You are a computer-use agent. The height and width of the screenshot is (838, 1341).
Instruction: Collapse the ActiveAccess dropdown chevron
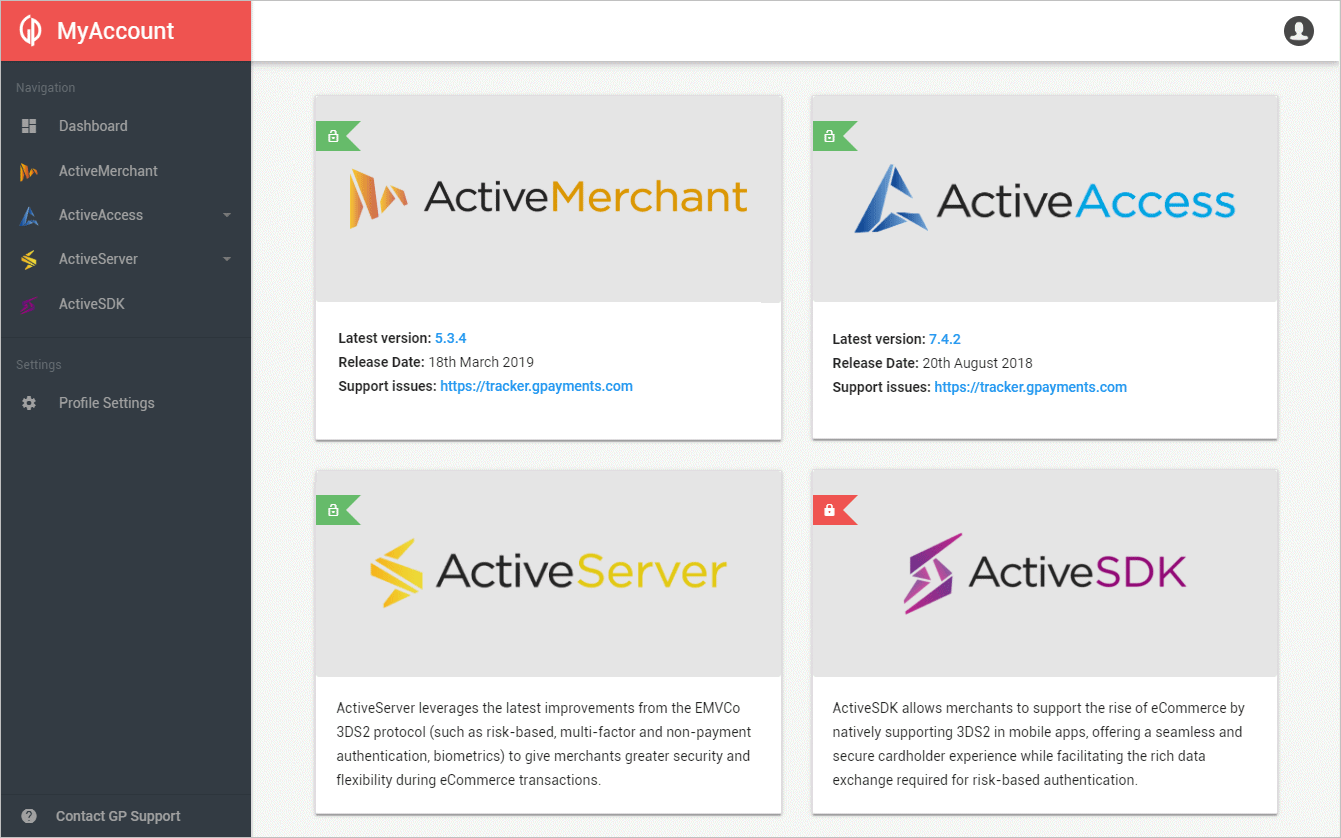tap(227, 214)
